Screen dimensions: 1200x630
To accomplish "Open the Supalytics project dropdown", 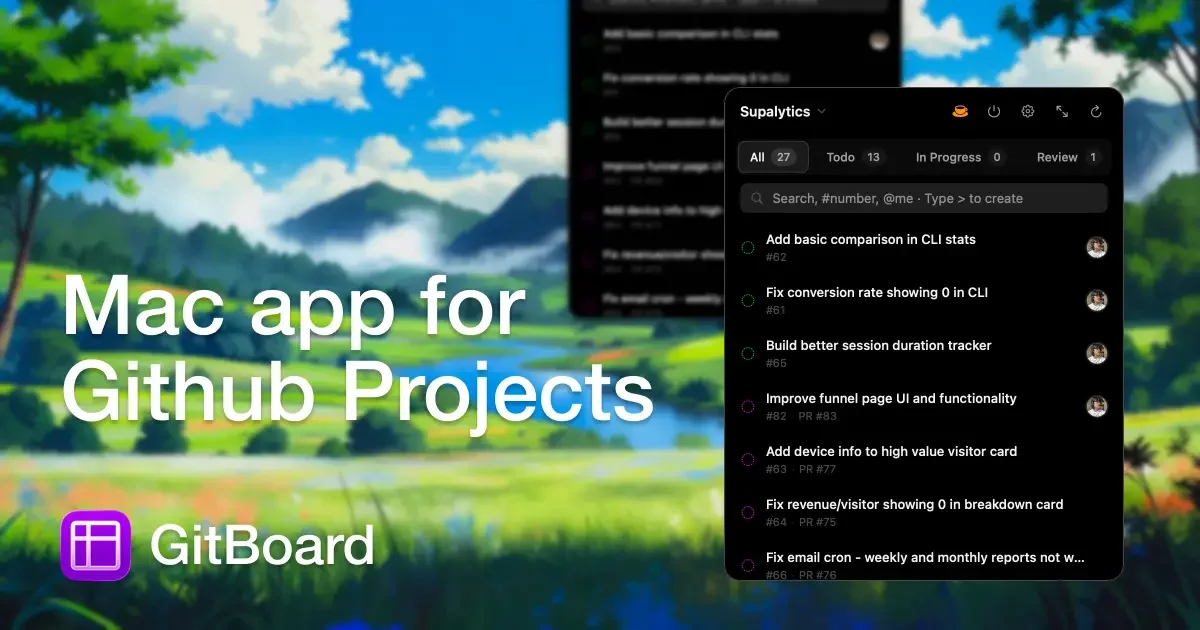I will click(x=783, y=112).
